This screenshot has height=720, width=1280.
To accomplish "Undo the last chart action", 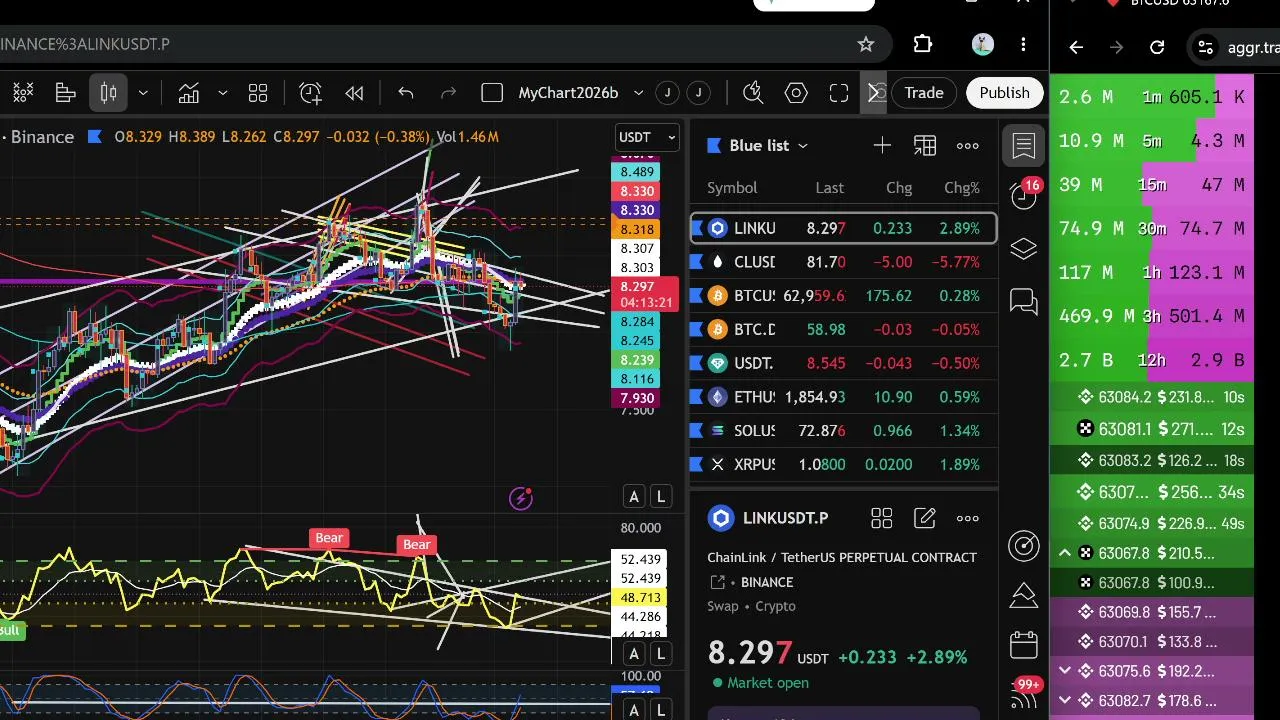I will pos(406,93).
